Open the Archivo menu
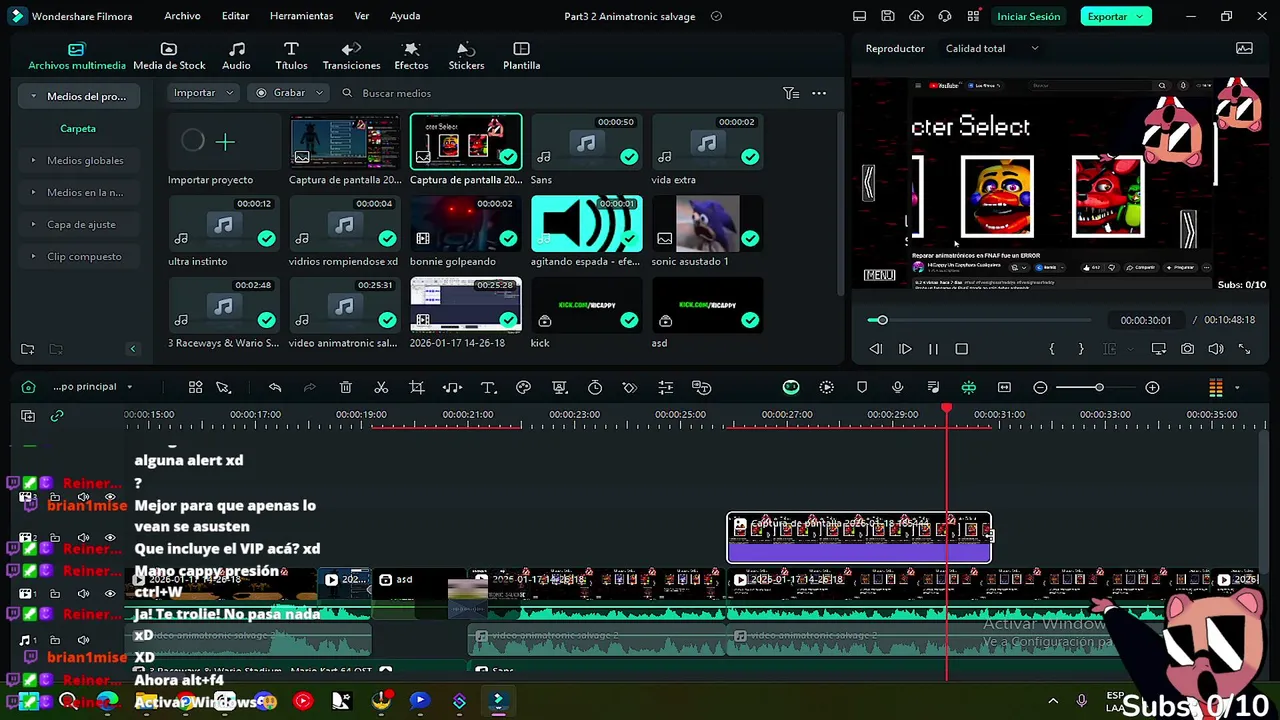Image resolution: width=1280 pixels, height=720 pixels. tap(182, 16)
